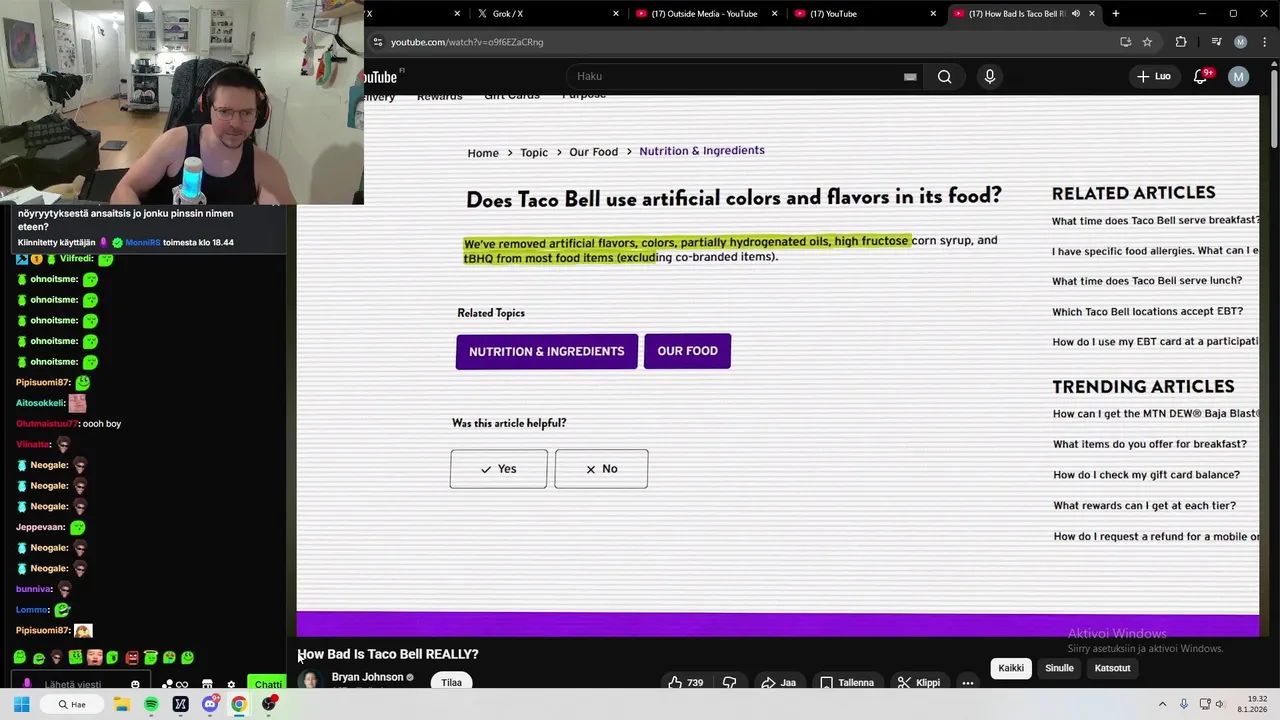Open more actions ellipsis below video
Screen dimensions: 1280x720
click(x=968, y=683)
